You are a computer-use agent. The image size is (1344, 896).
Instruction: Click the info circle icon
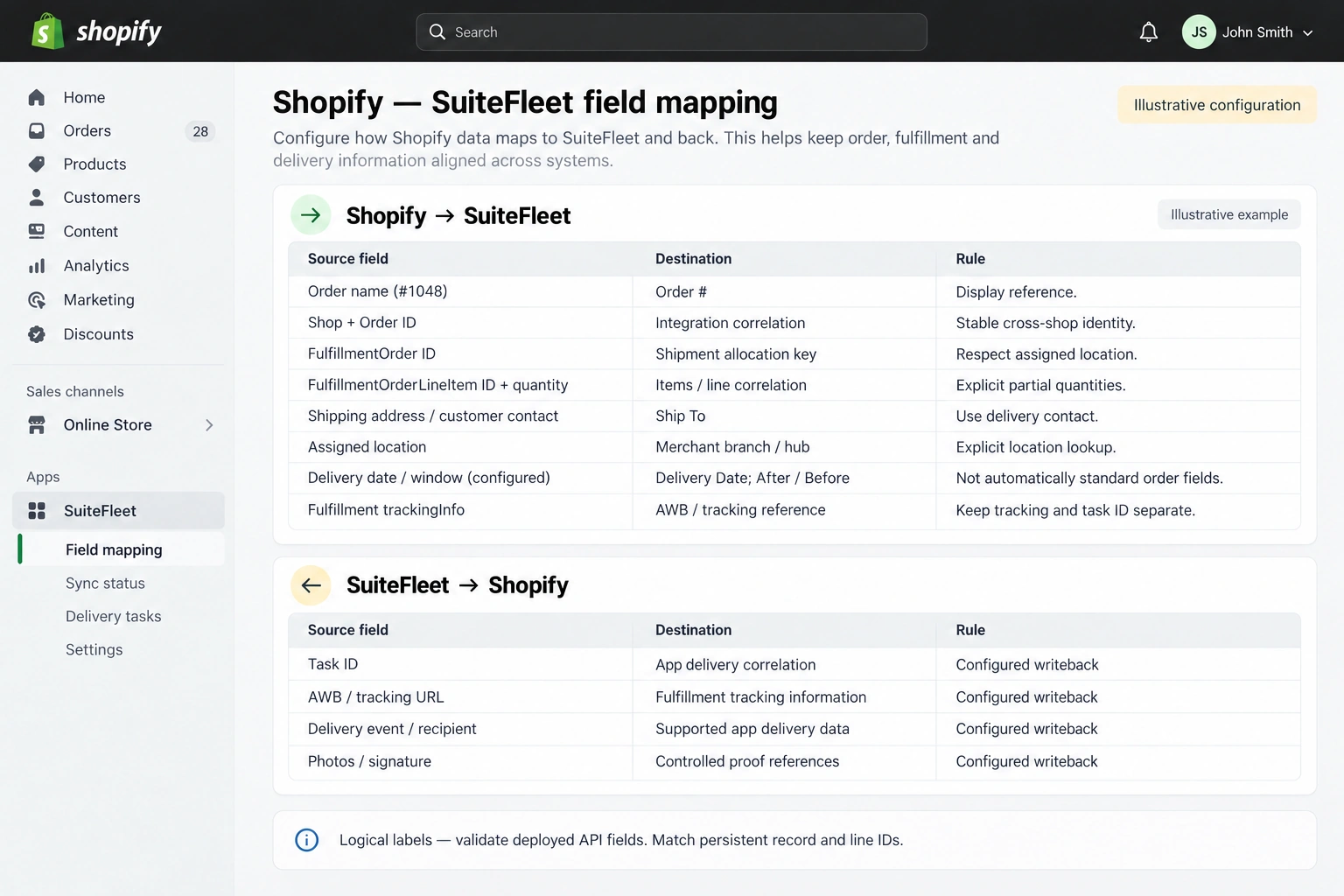[x=307, y=840]
